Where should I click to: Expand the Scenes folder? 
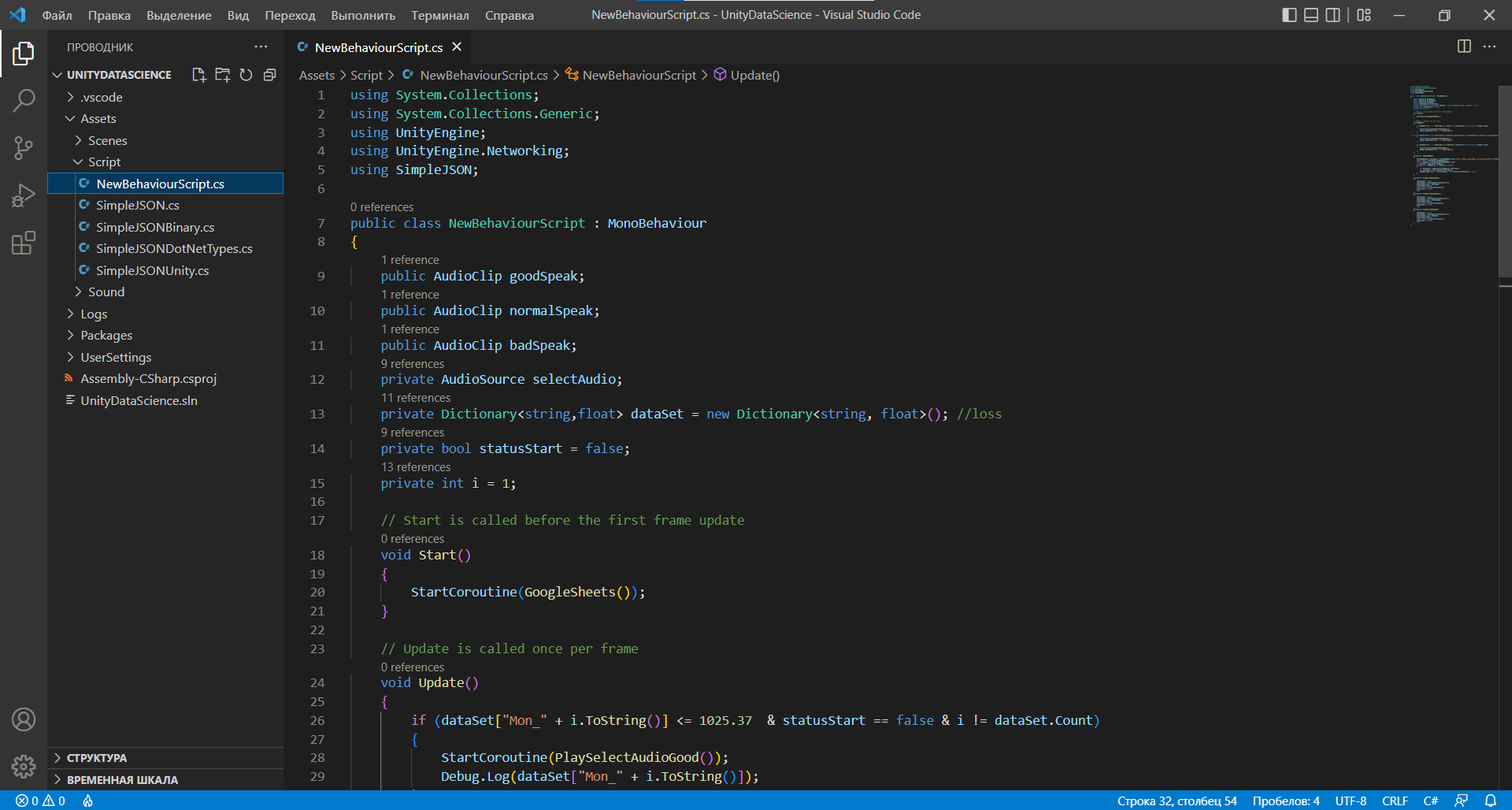pyautogui.click(x=165, y=140)
